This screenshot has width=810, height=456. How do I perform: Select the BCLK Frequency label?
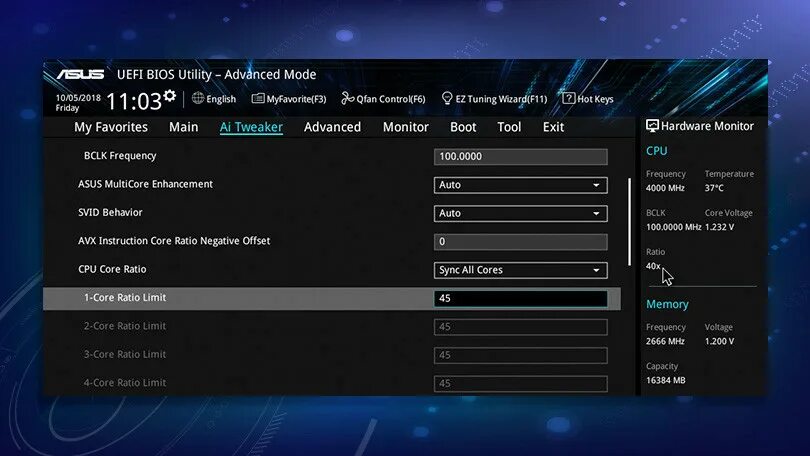tap(120, 155)
